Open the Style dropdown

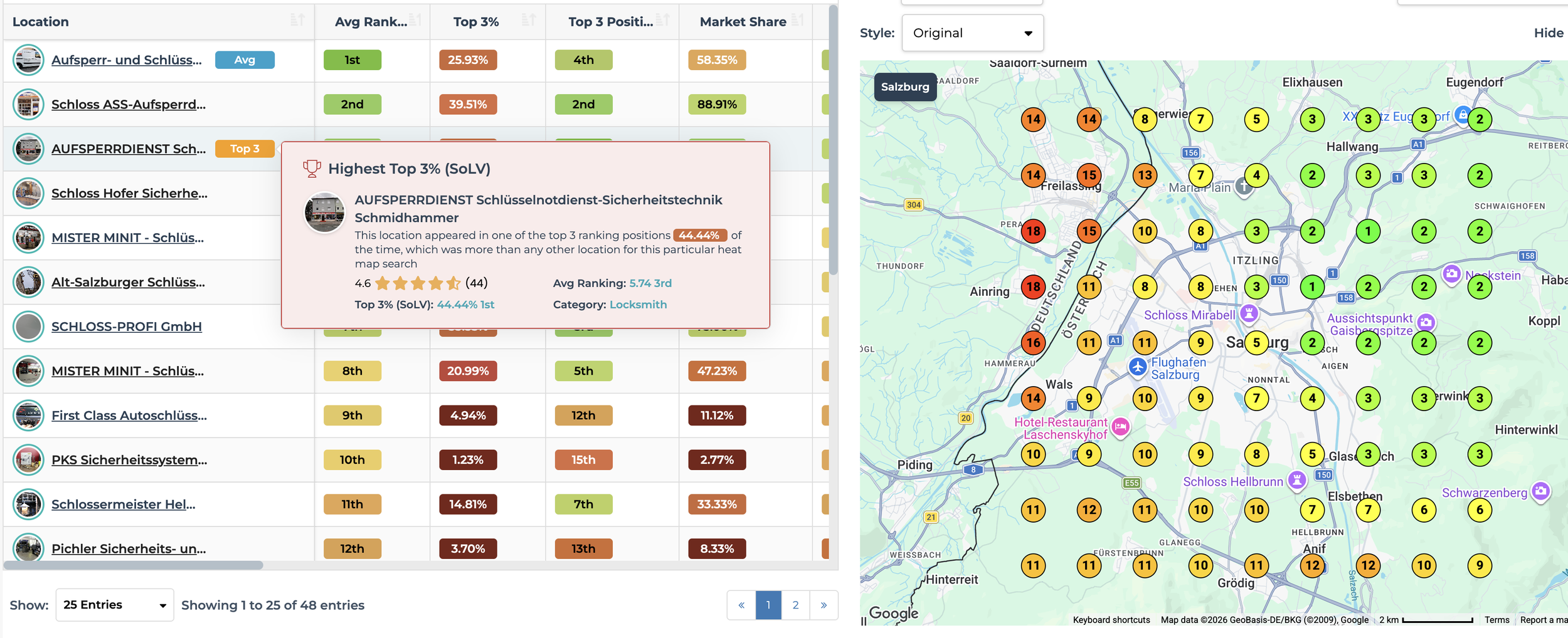pyautogui.click(x=972, y=33)
